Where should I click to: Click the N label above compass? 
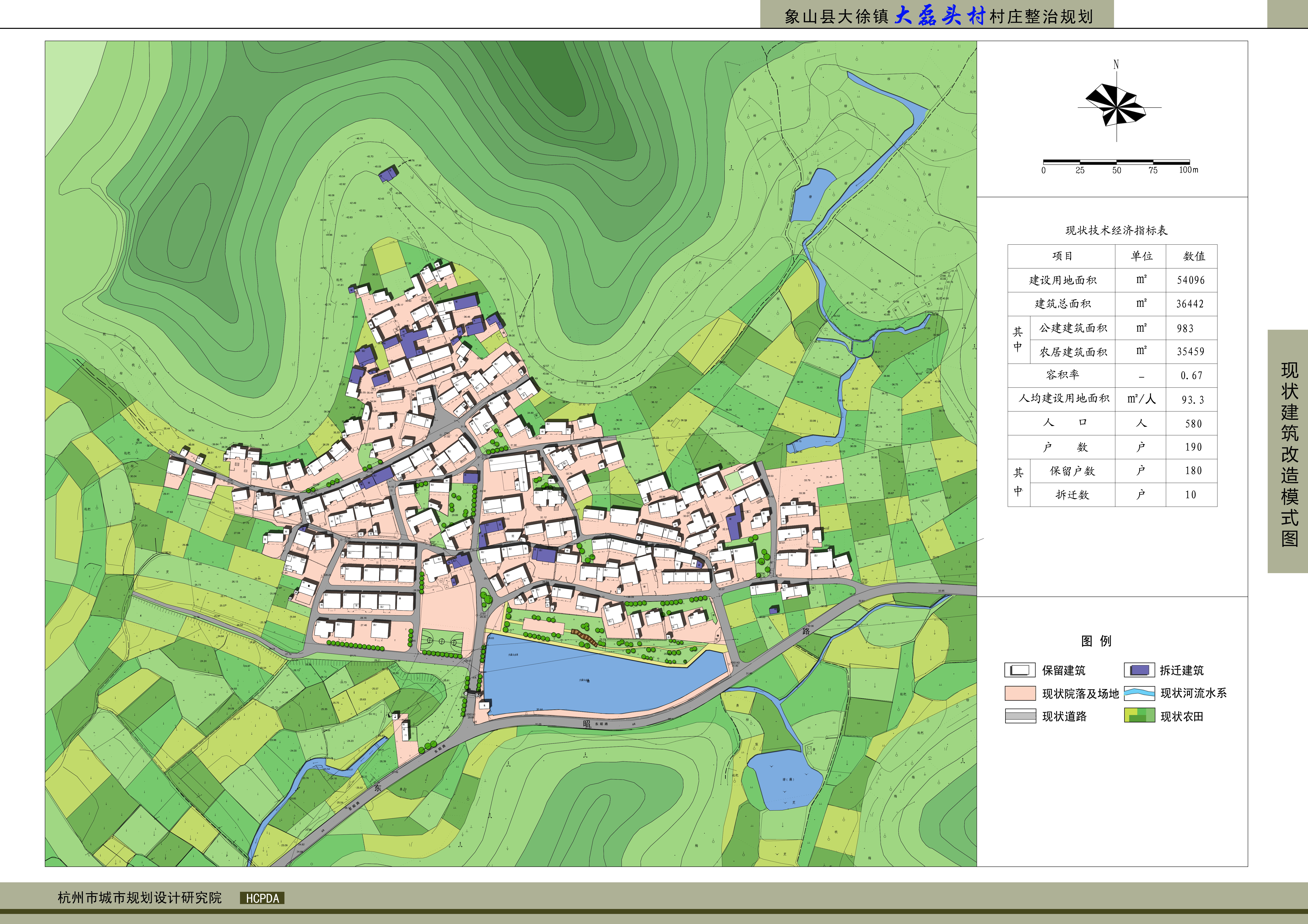coord(1116,64)
